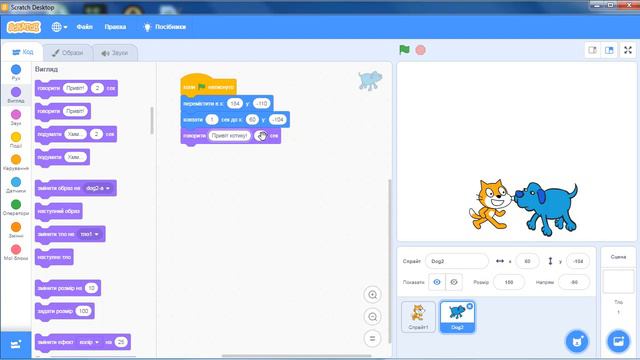This screenshot has height=360, width=640.
Task: Switch to the Звуки tab
Action: [115, 53]
